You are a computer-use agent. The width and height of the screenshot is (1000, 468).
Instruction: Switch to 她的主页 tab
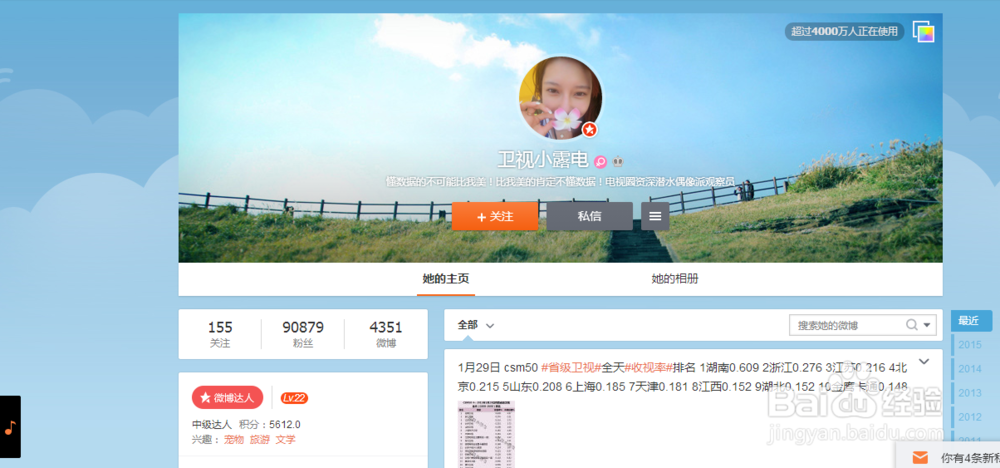click(x=446, y=279)
